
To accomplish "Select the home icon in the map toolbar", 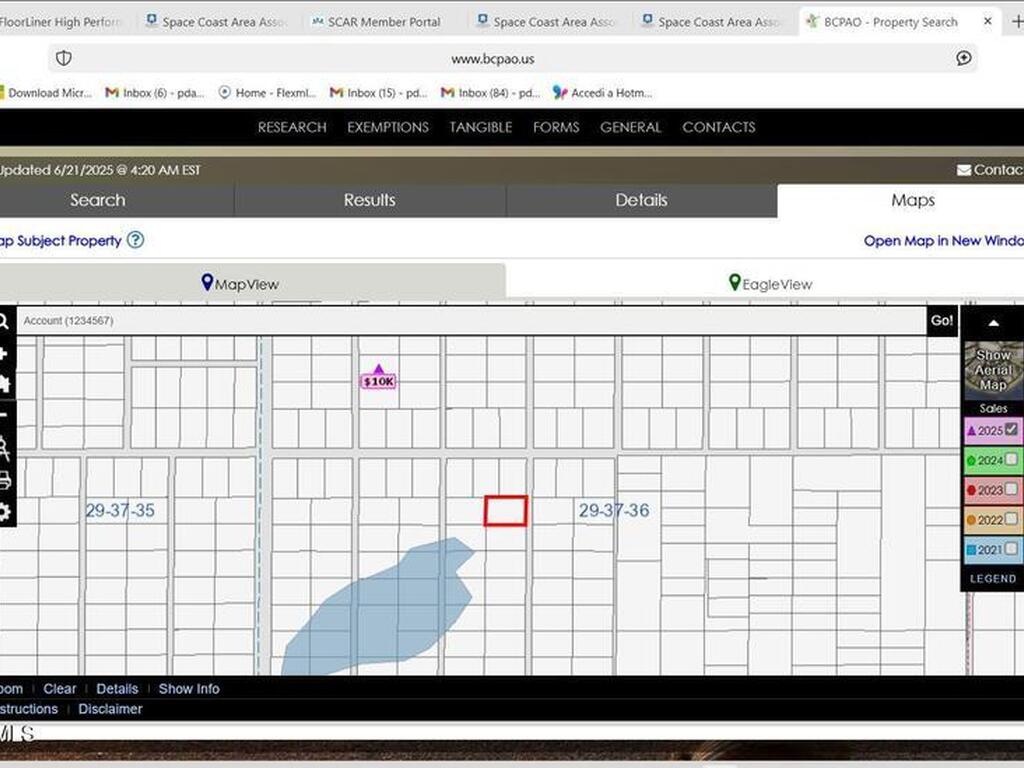I will [x=5, y=383].
